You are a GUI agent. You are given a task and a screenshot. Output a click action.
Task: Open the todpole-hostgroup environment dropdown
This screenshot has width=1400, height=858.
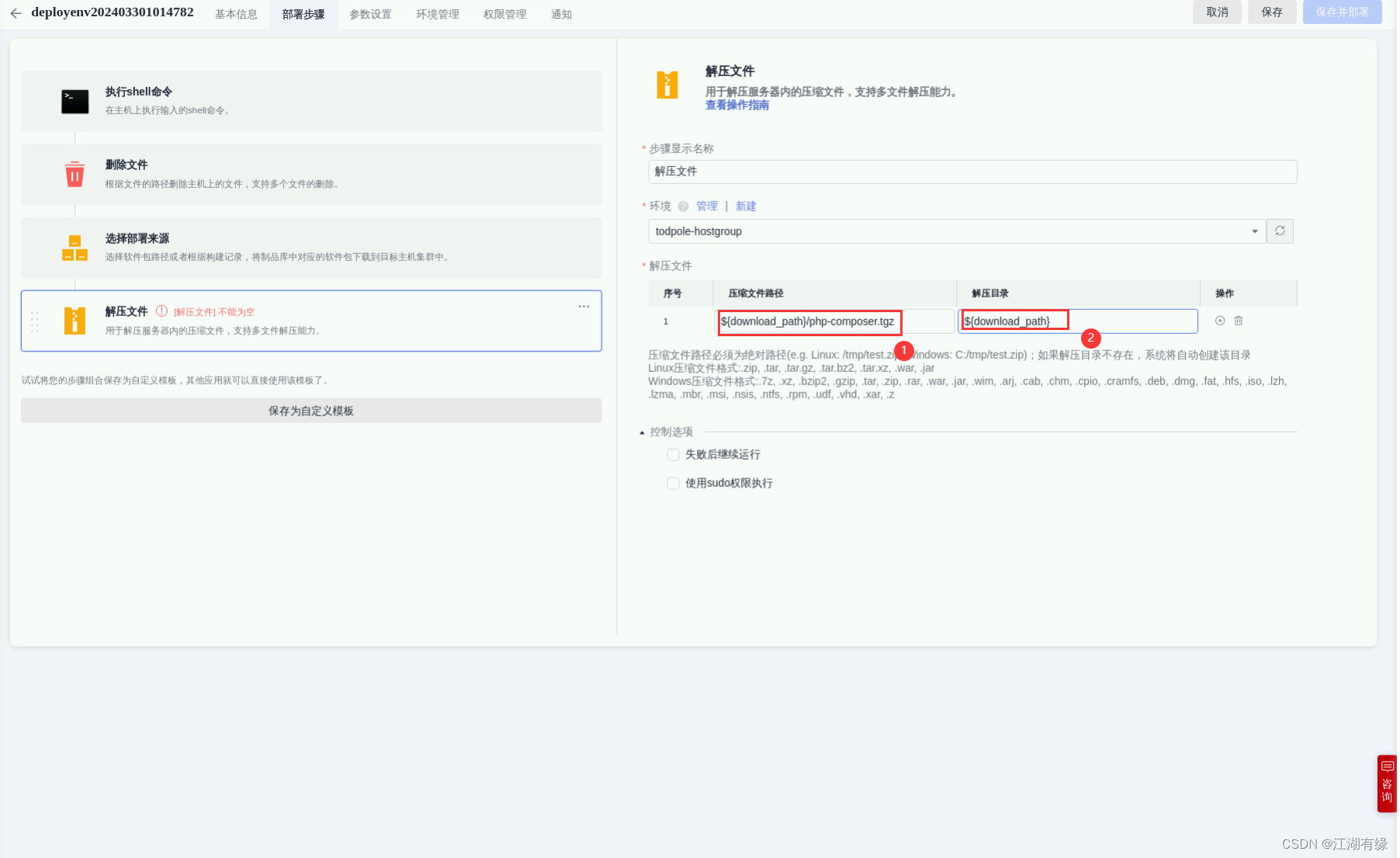click(956, 231)
